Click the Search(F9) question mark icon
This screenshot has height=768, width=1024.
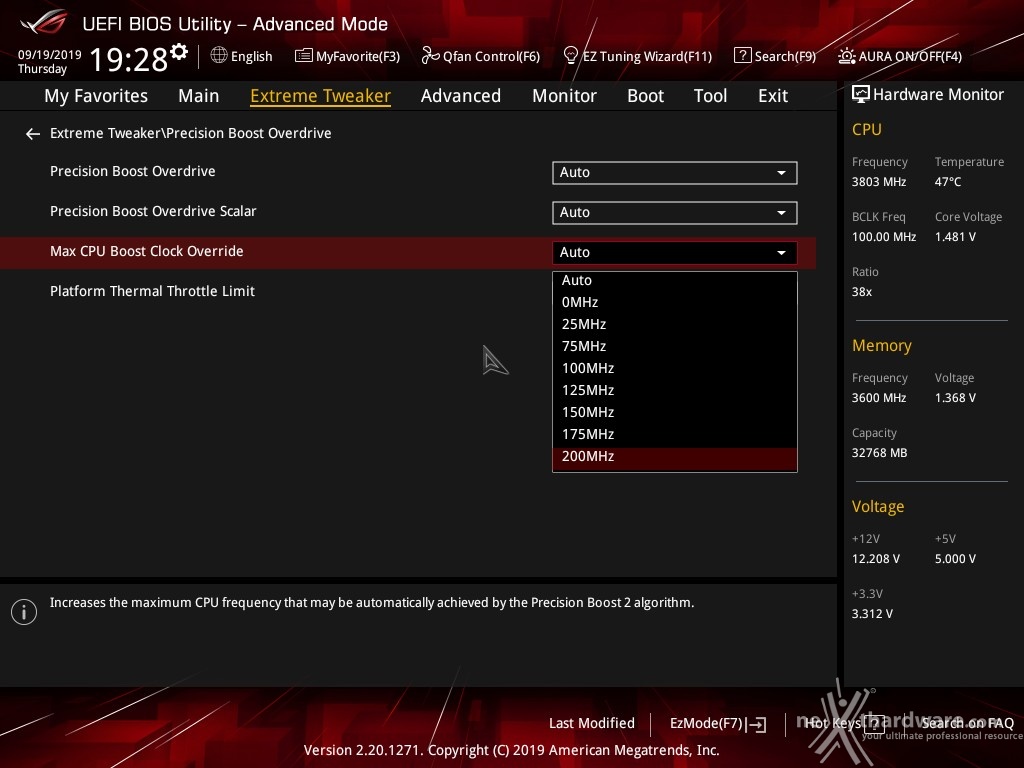coord(743,56)
